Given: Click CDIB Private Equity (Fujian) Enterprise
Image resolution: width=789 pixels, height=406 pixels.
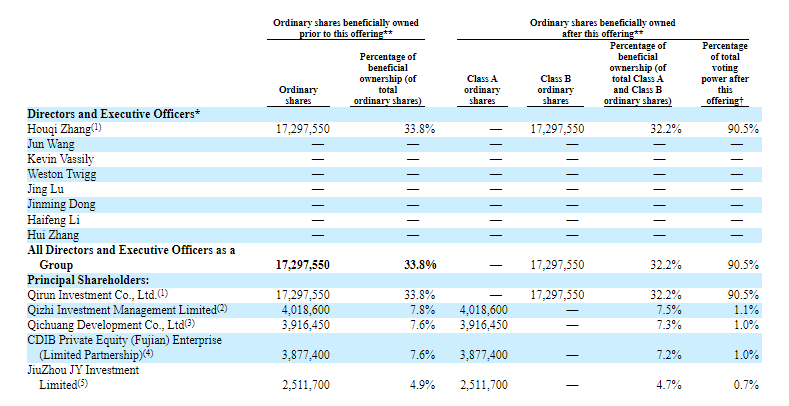Looking at the screenshot, I should (x=124, y=340).
